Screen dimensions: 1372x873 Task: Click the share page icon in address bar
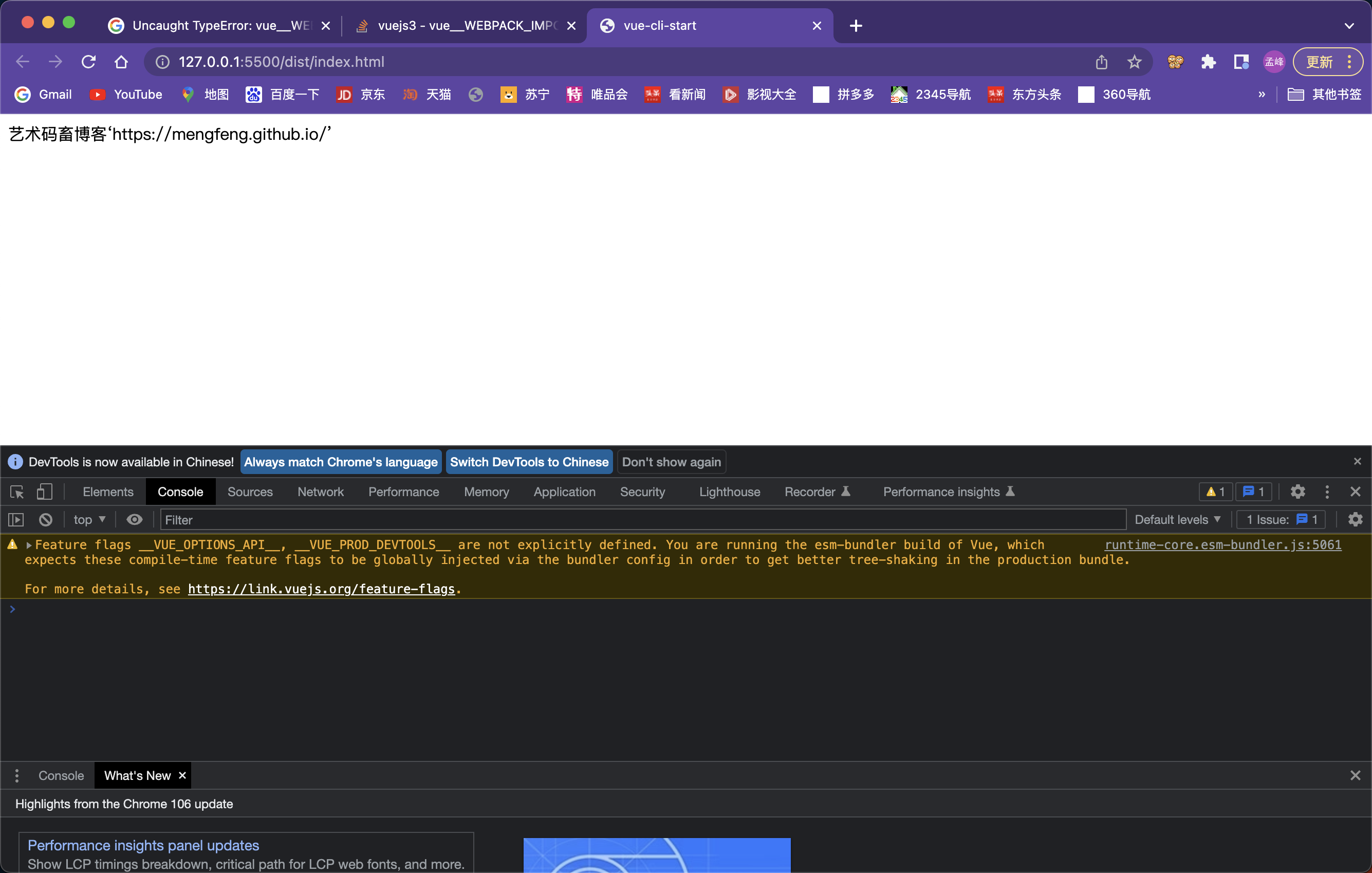coord(1101,62)
